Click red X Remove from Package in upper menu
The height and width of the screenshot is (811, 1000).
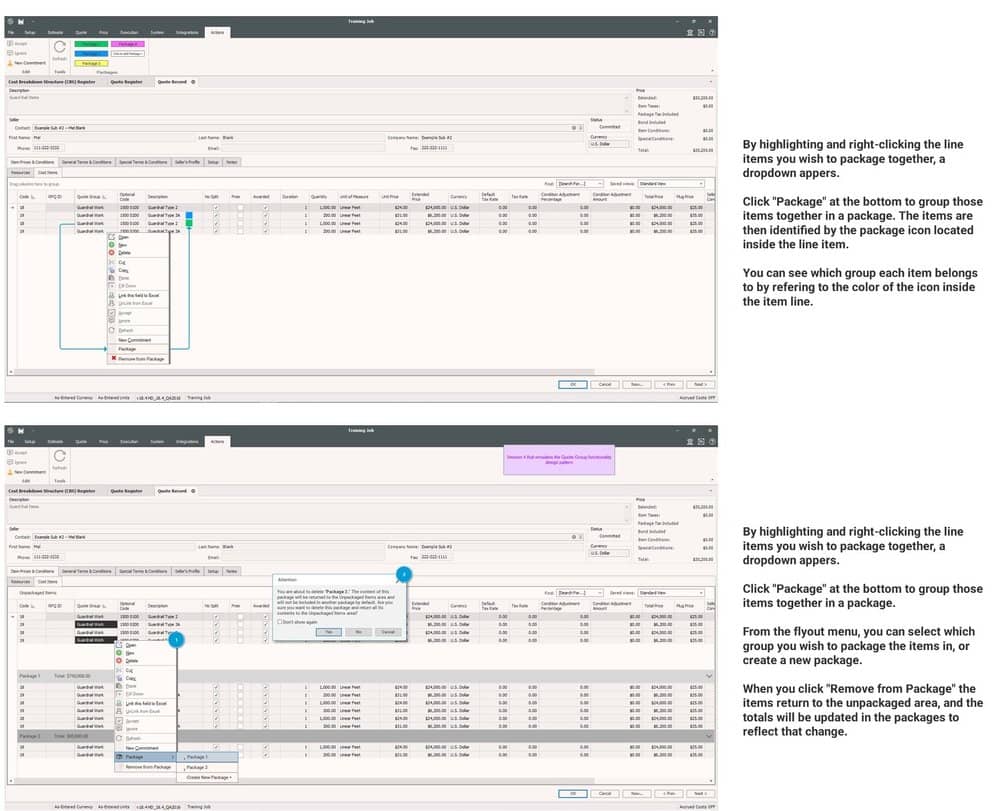(x=112, y=358)
